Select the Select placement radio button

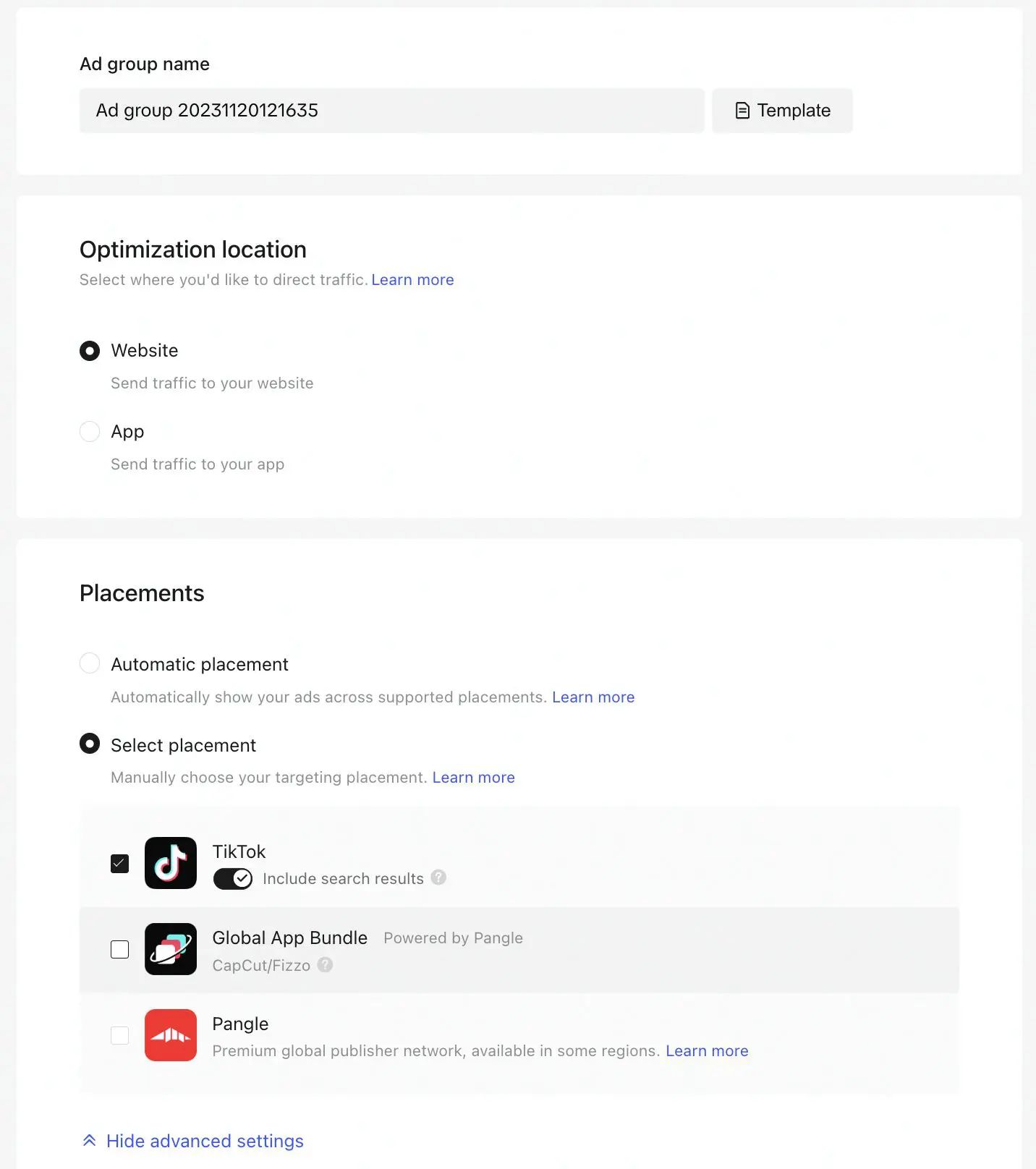[90, 744]
